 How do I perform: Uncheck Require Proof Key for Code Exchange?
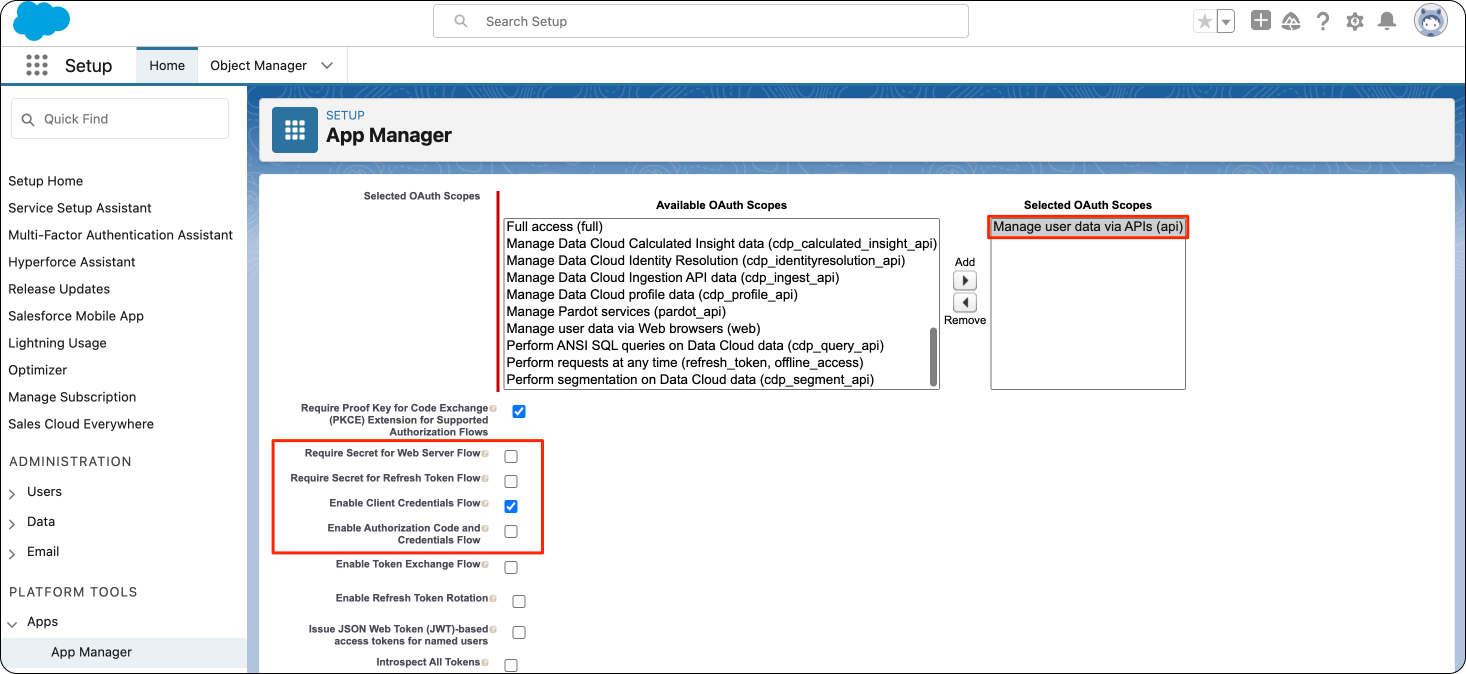click(x=519, y=411)
